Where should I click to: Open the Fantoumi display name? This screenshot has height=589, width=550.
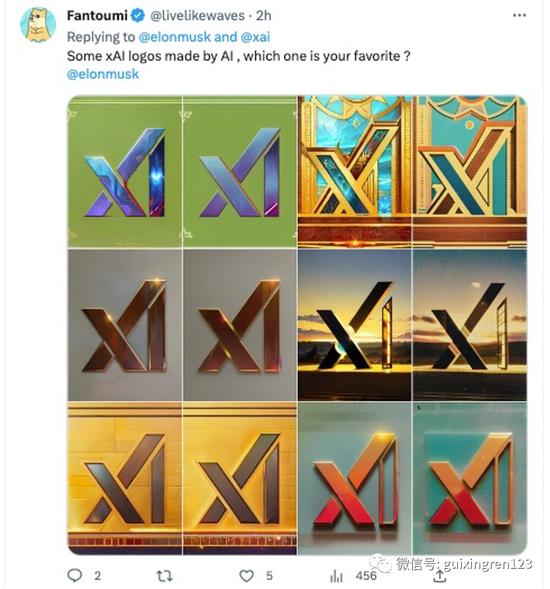coord(97,16)
